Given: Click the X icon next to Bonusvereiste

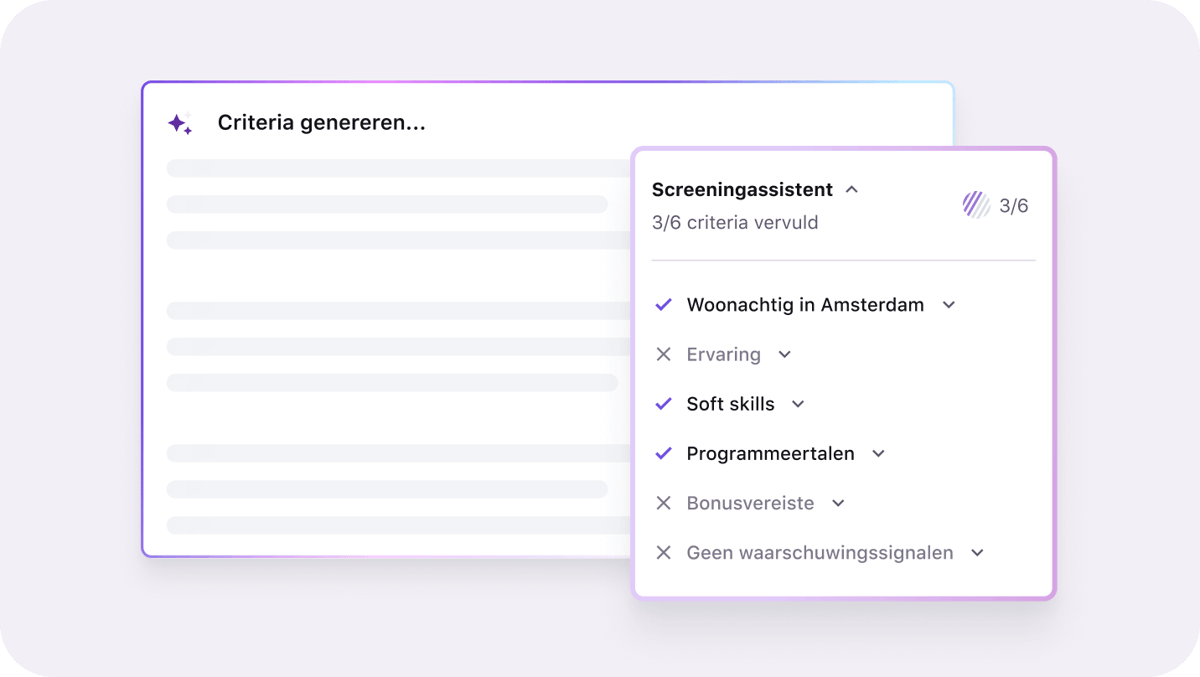Looking at the screenshot, I should 663,503.
